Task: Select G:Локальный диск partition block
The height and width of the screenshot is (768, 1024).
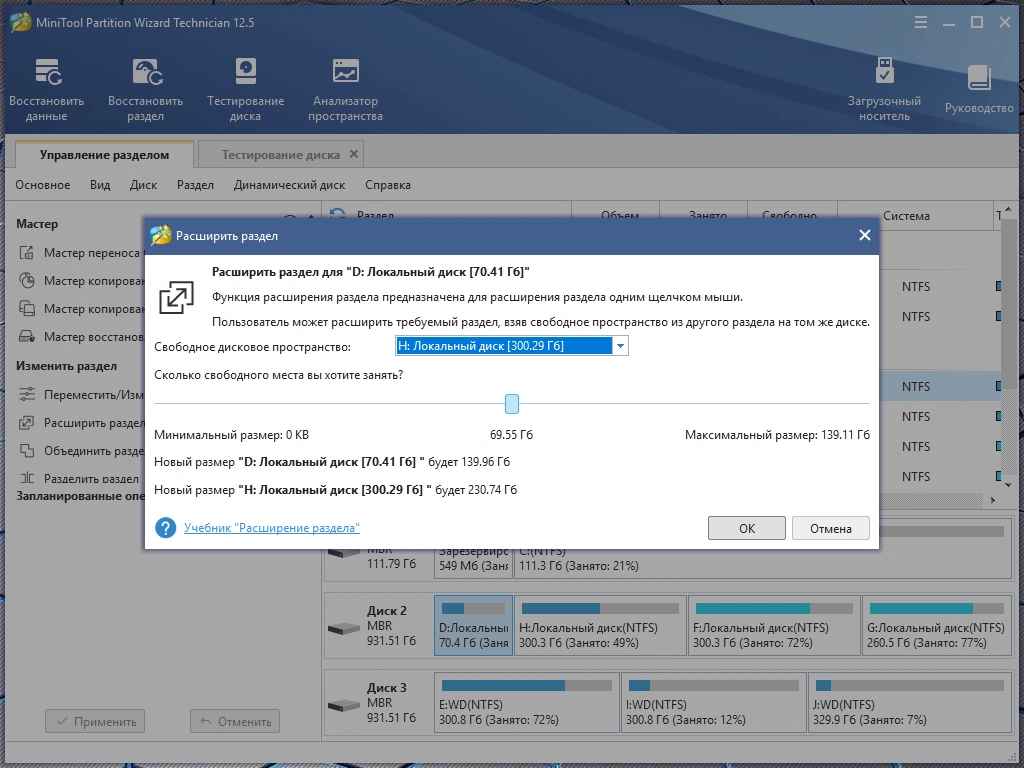Action: click(937, 625)
